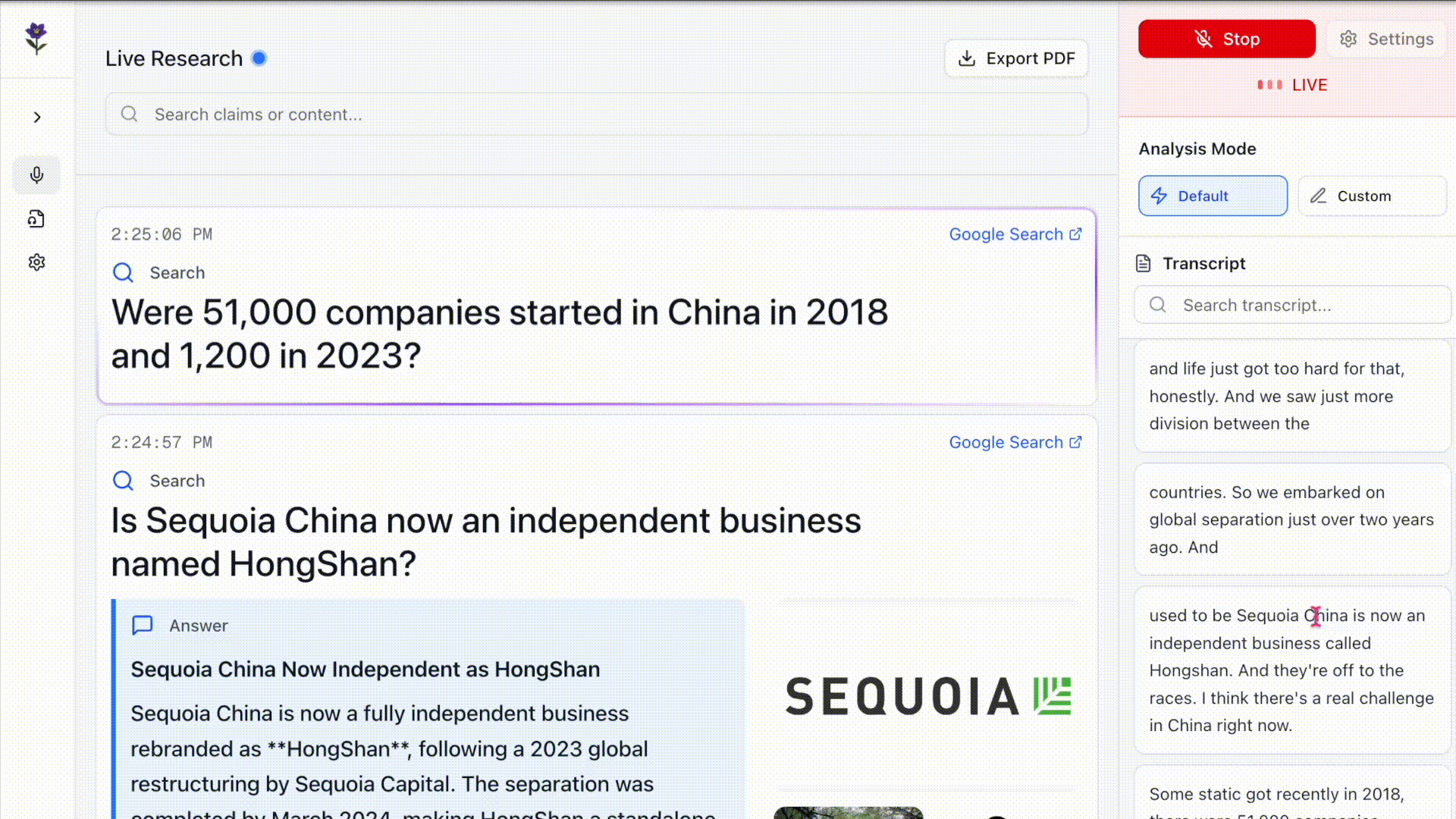This screenshot has width=1456, height=819.
Task: Click the blue live status dot beside Live Research
Action: (259, 58)
